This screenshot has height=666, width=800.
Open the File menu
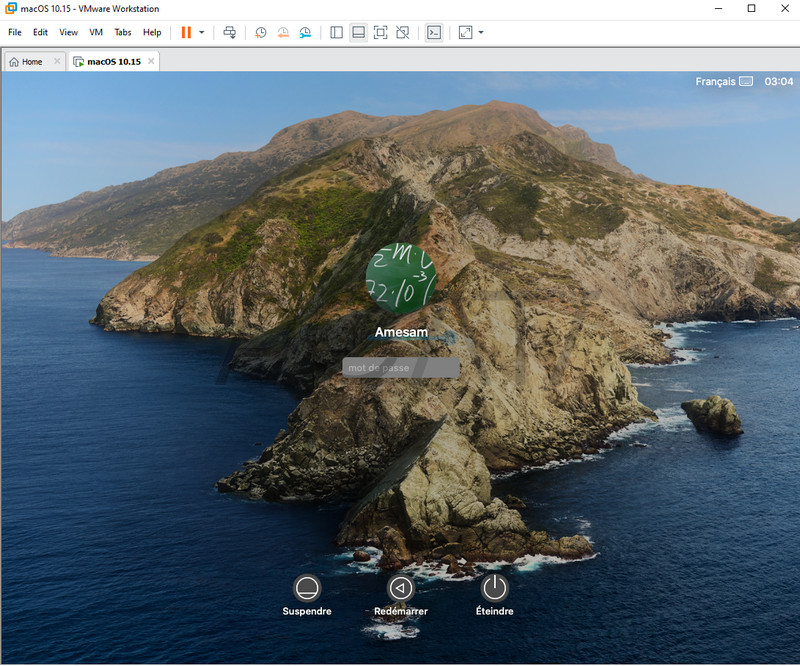[15, 32]
